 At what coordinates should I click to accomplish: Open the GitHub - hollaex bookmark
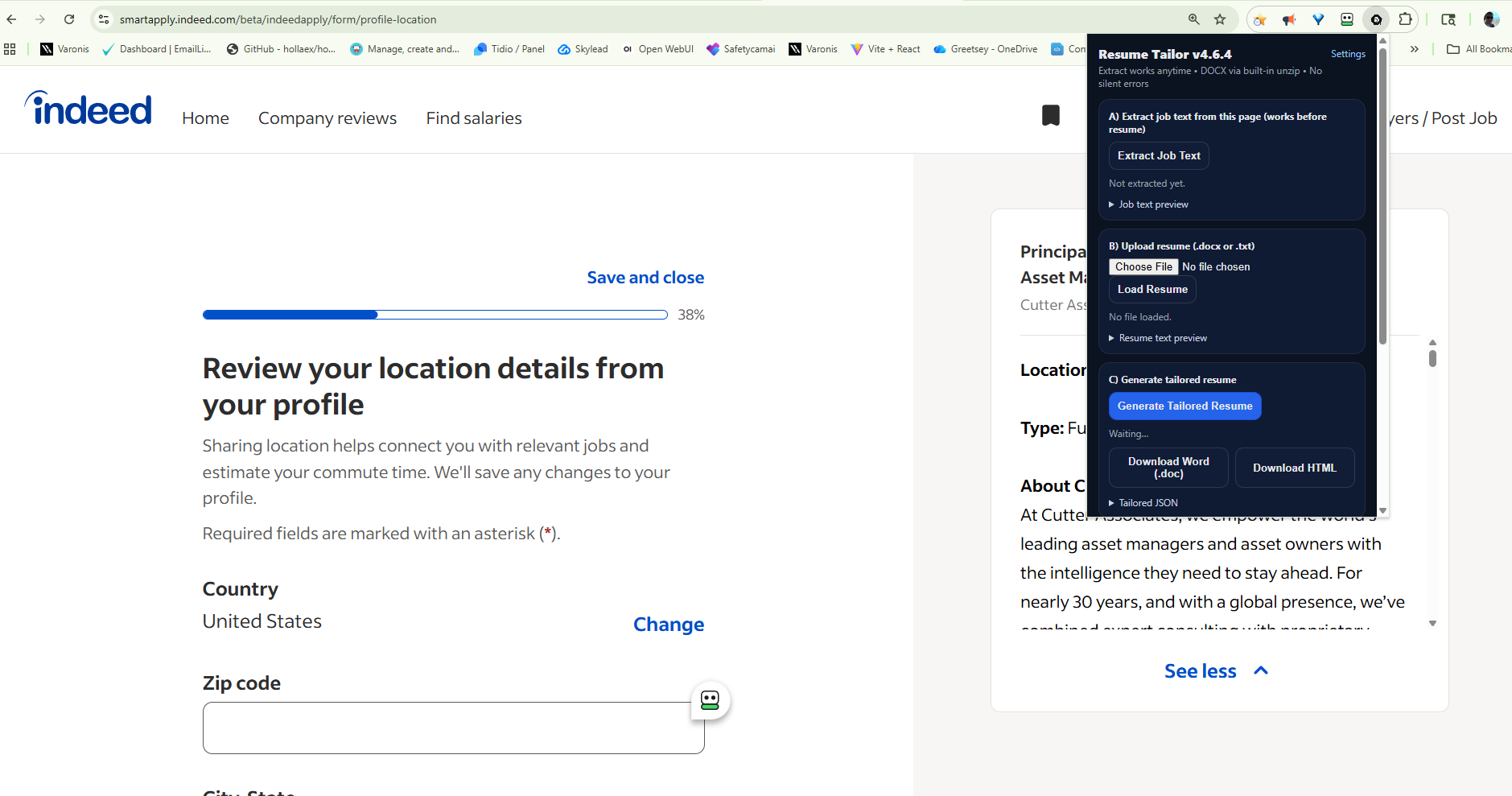click(x=281, y=49)
